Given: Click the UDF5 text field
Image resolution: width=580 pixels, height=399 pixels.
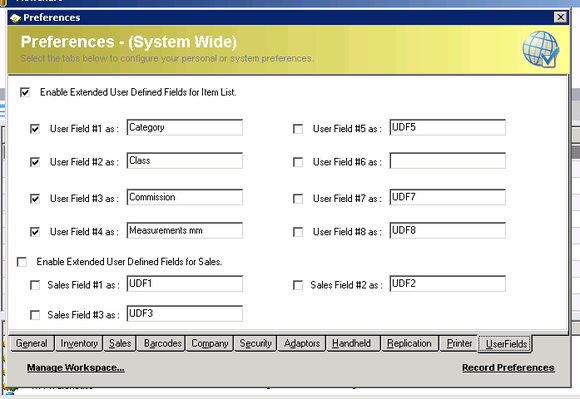Looking at the screenshot, I should click(x=448, y=128).
